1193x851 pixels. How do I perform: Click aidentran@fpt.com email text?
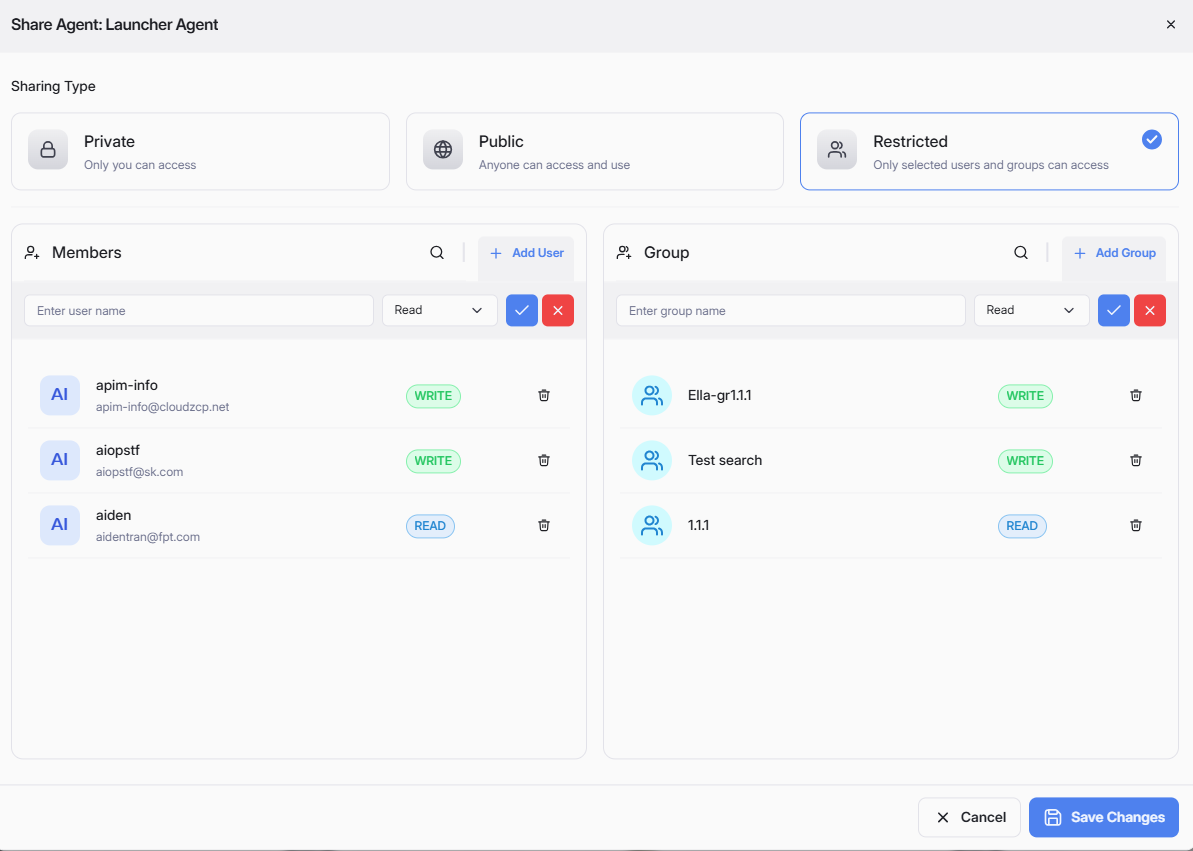(148, 537)
